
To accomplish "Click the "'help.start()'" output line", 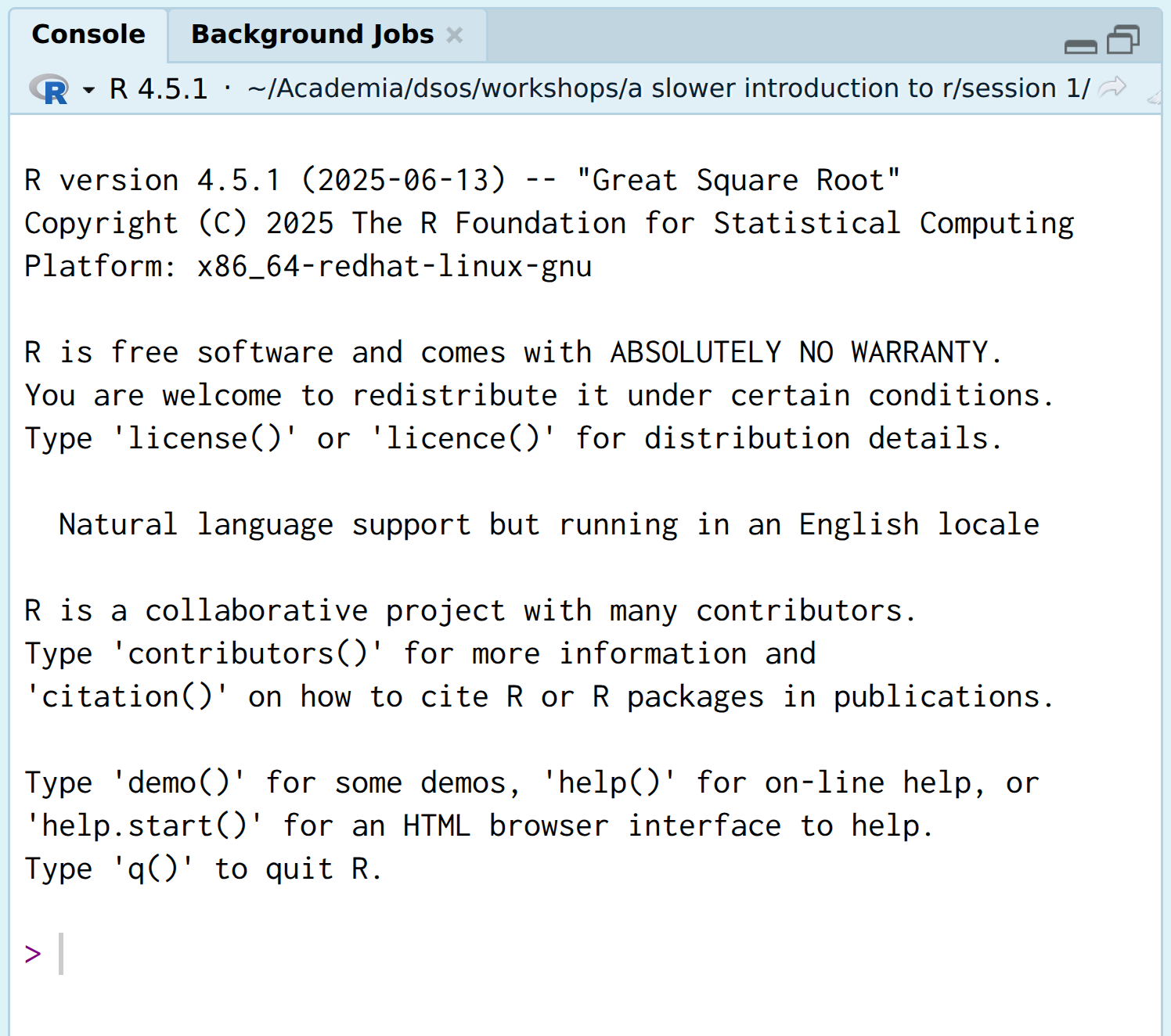I will point(479,826).
